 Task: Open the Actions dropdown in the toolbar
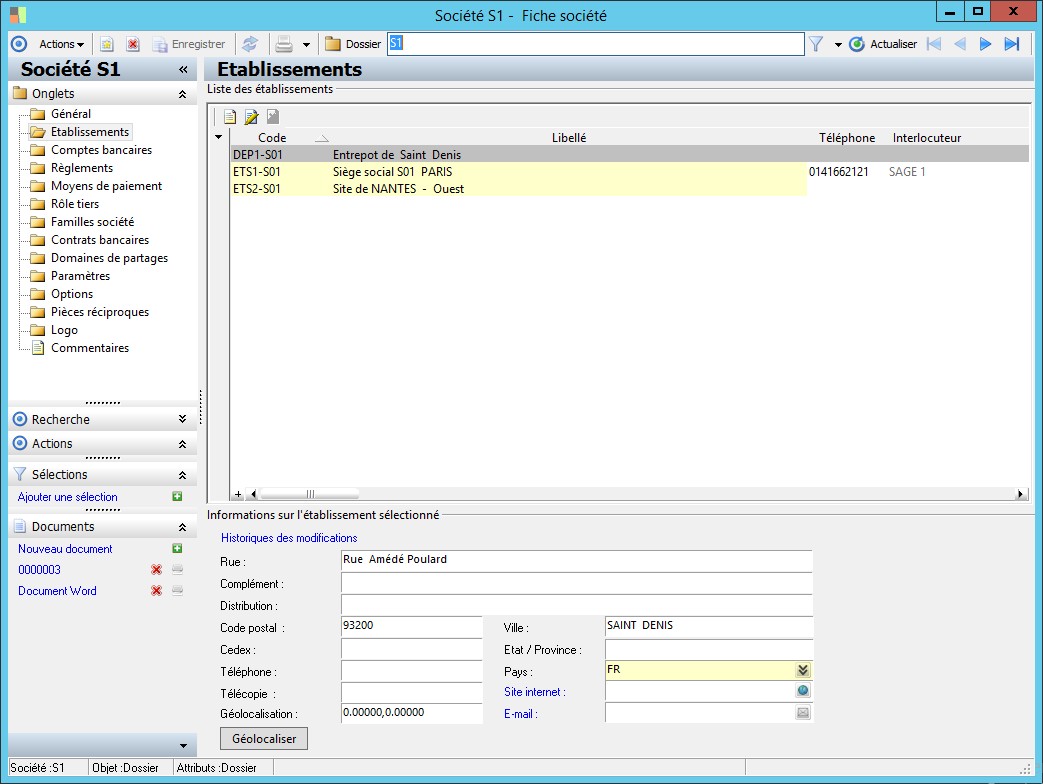61,44
